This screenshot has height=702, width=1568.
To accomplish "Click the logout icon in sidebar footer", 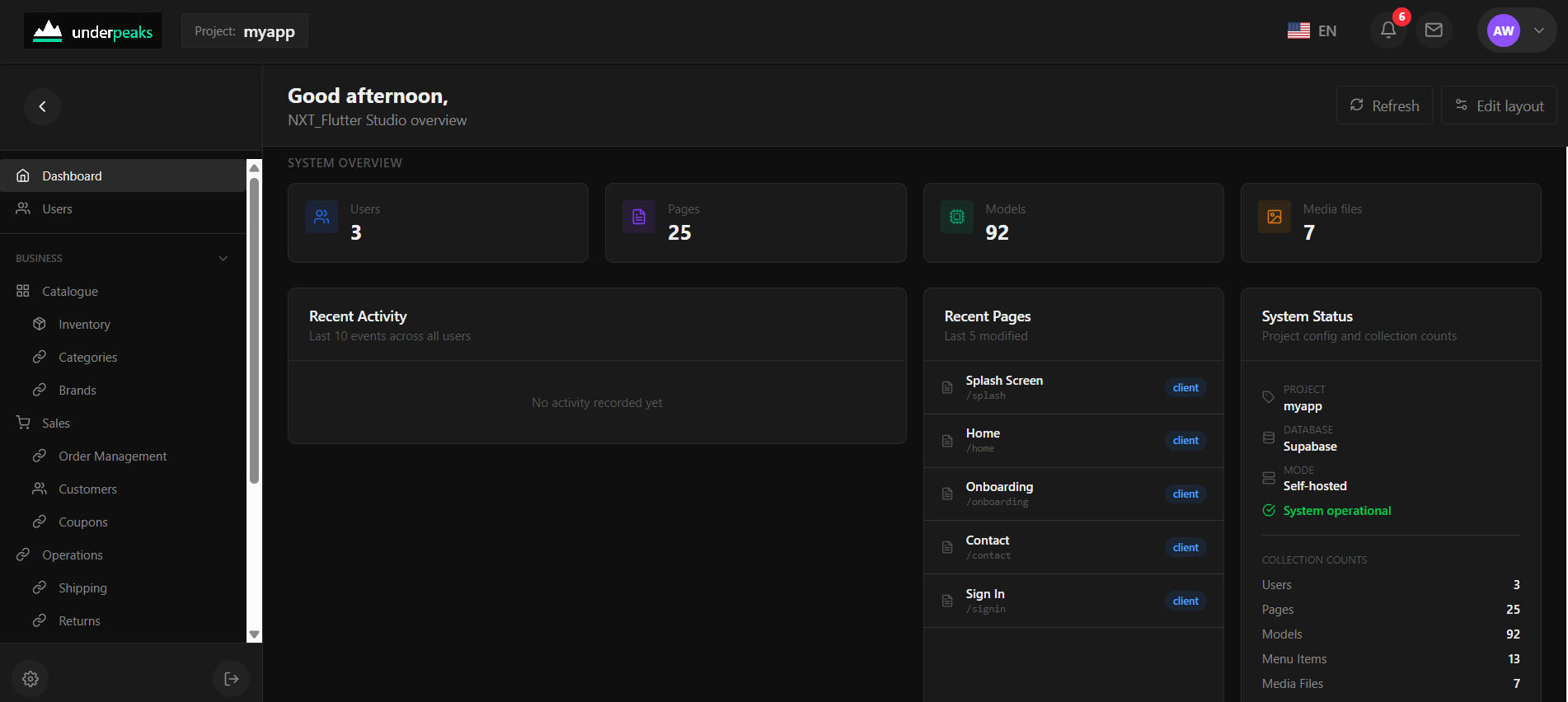I will tap(232, 679).
